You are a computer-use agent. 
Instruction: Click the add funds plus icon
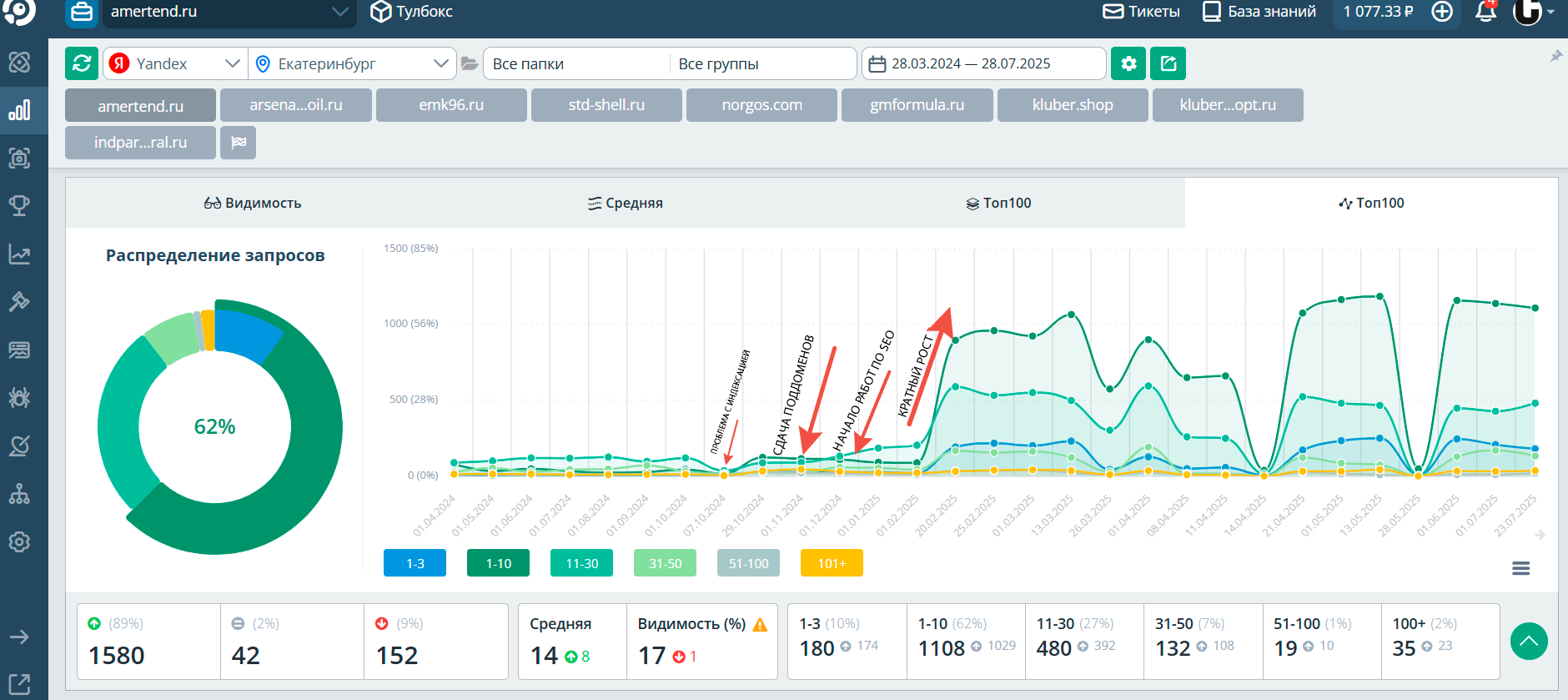coord(1442,12)
